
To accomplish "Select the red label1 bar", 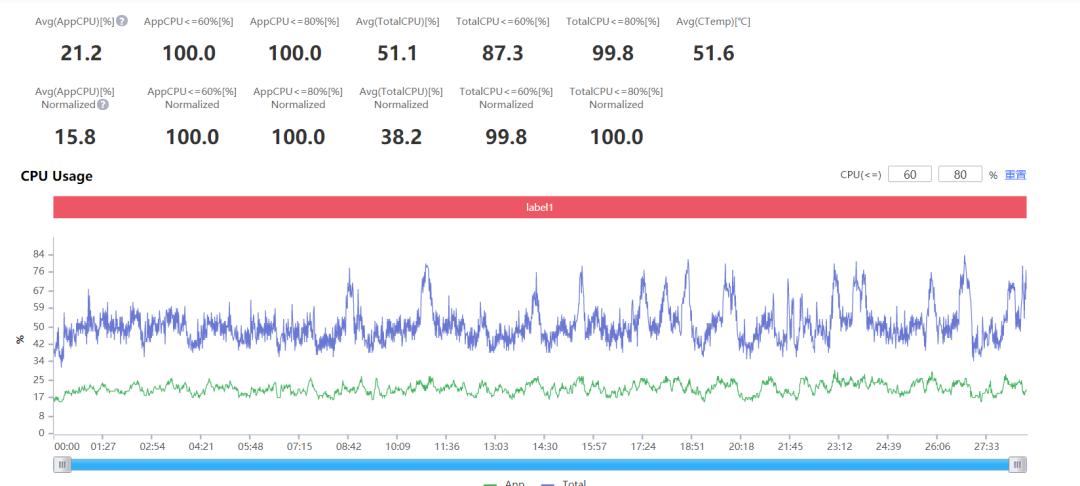I will (539, 207).
